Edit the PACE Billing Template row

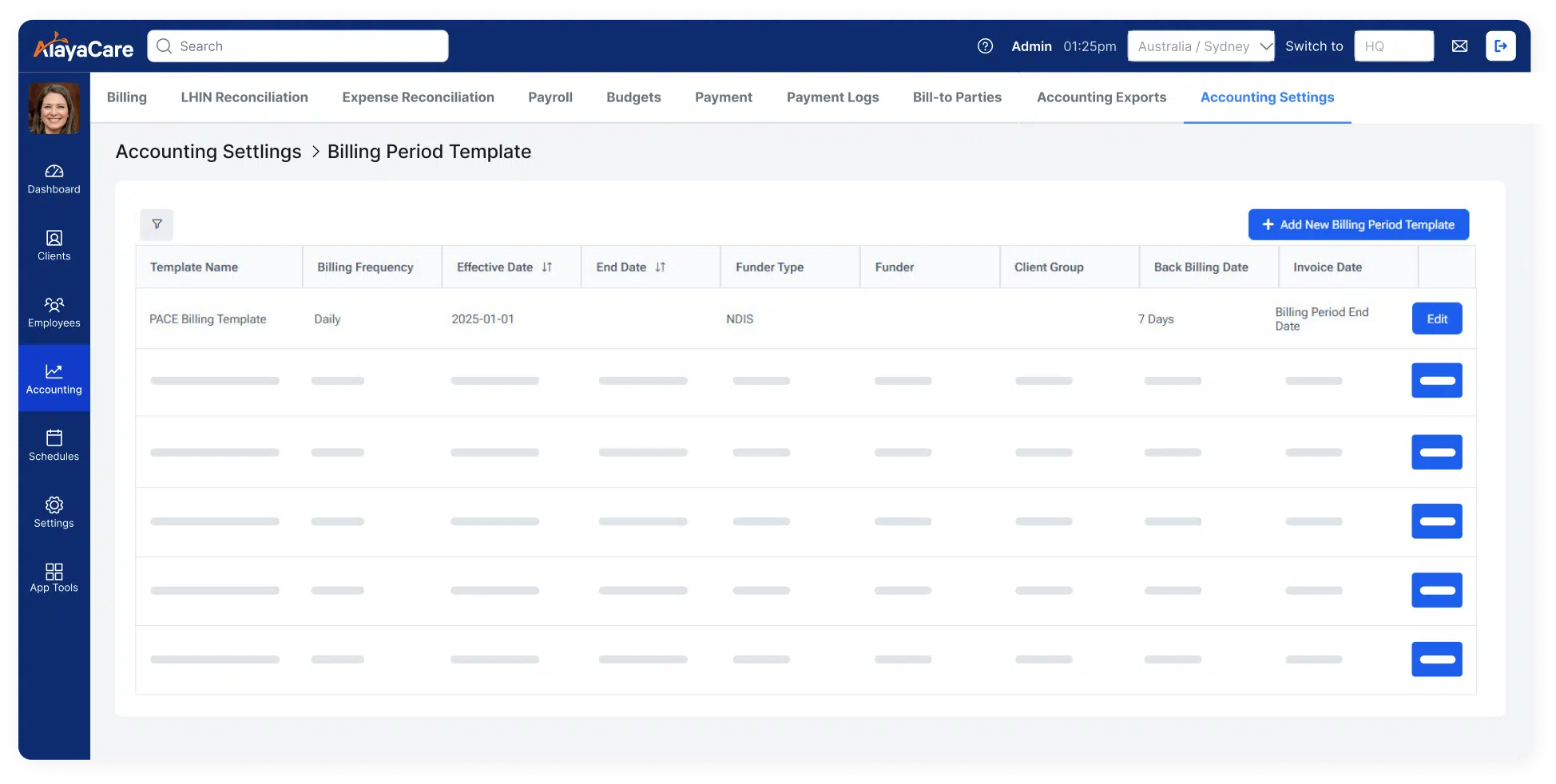click(x=1437, y=319)
